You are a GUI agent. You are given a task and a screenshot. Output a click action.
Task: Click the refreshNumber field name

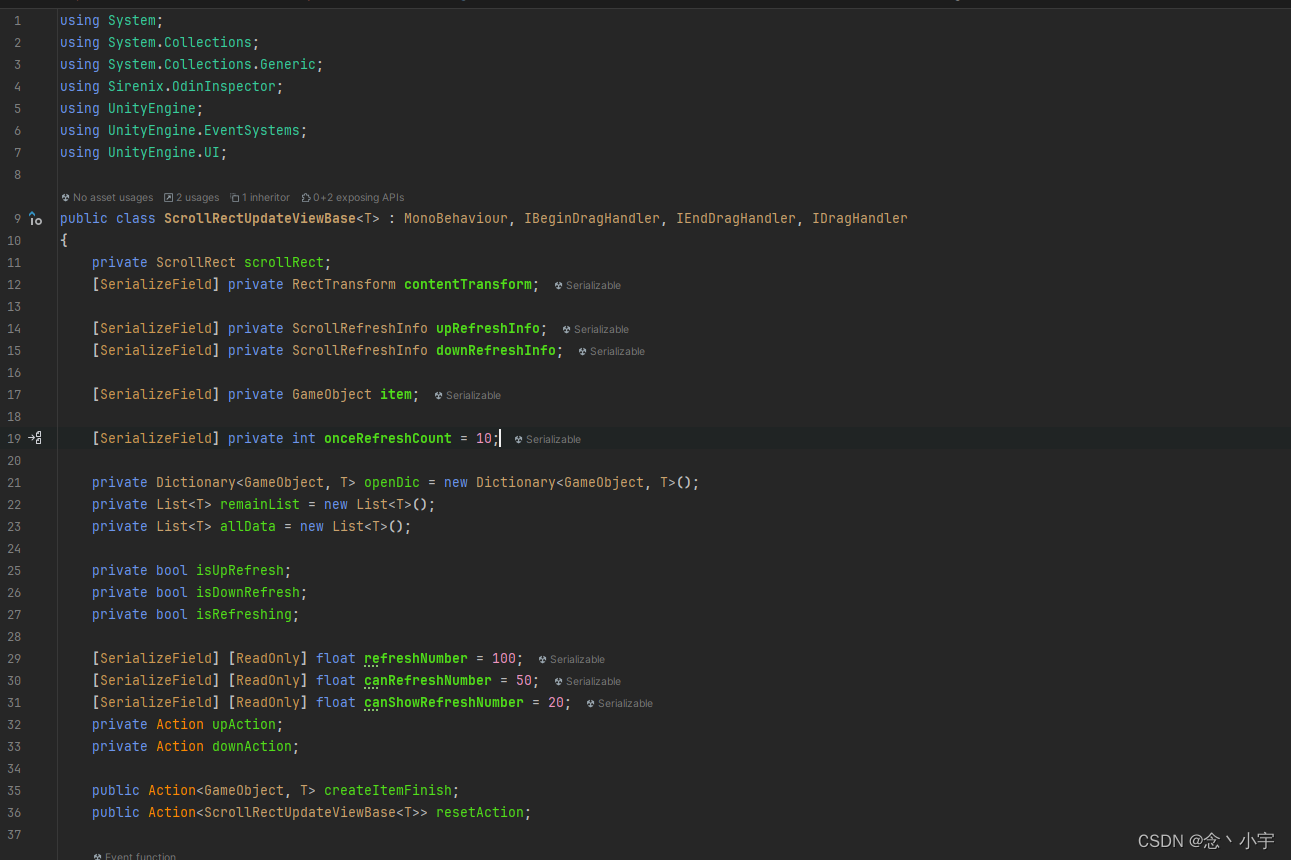(416, 659)
